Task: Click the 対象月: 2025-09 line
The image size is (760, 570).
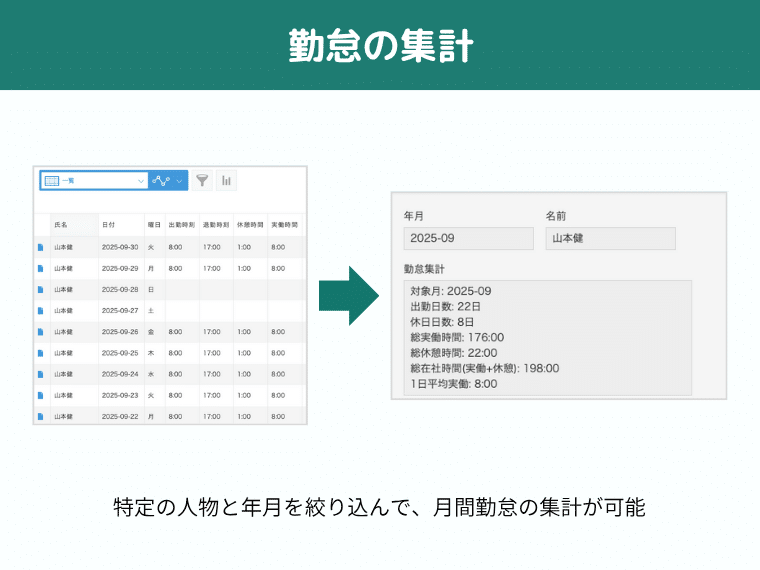Action: (x=451, y=291)
